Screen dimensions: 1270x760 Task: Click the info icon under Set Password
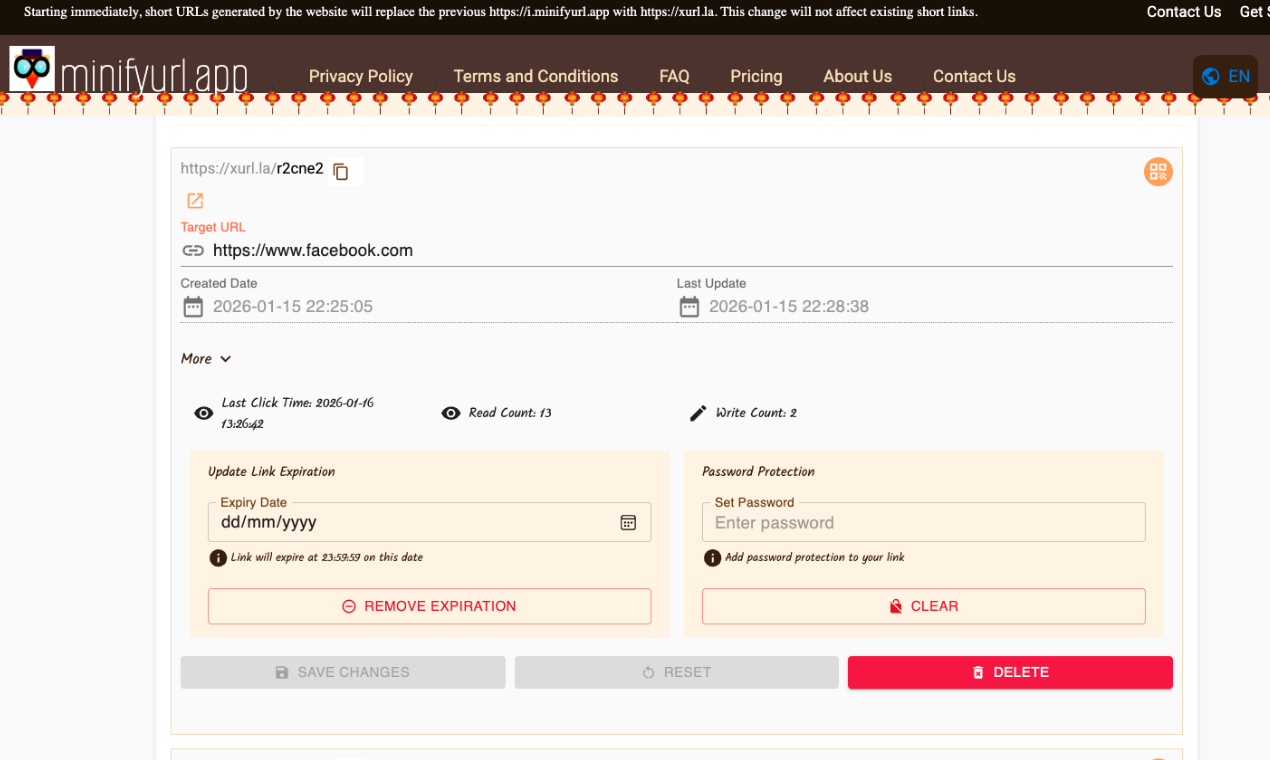click(x=710, y=557)
